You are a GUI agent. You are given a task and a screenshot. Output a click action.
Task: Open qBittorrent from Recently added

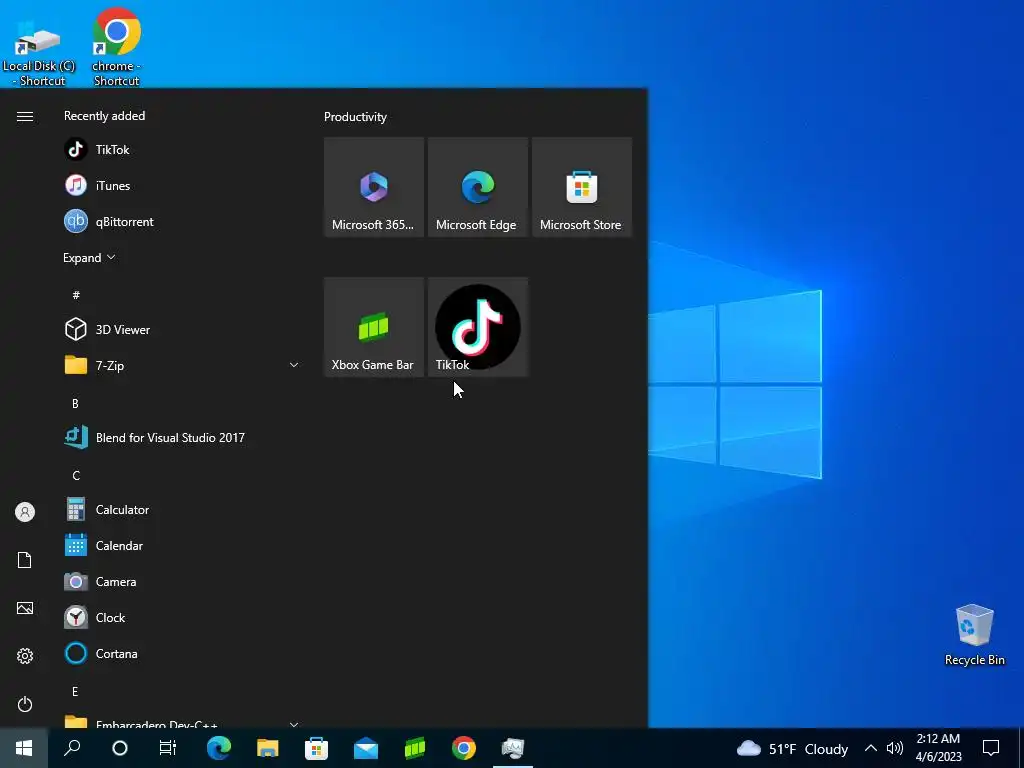[182, 221]
